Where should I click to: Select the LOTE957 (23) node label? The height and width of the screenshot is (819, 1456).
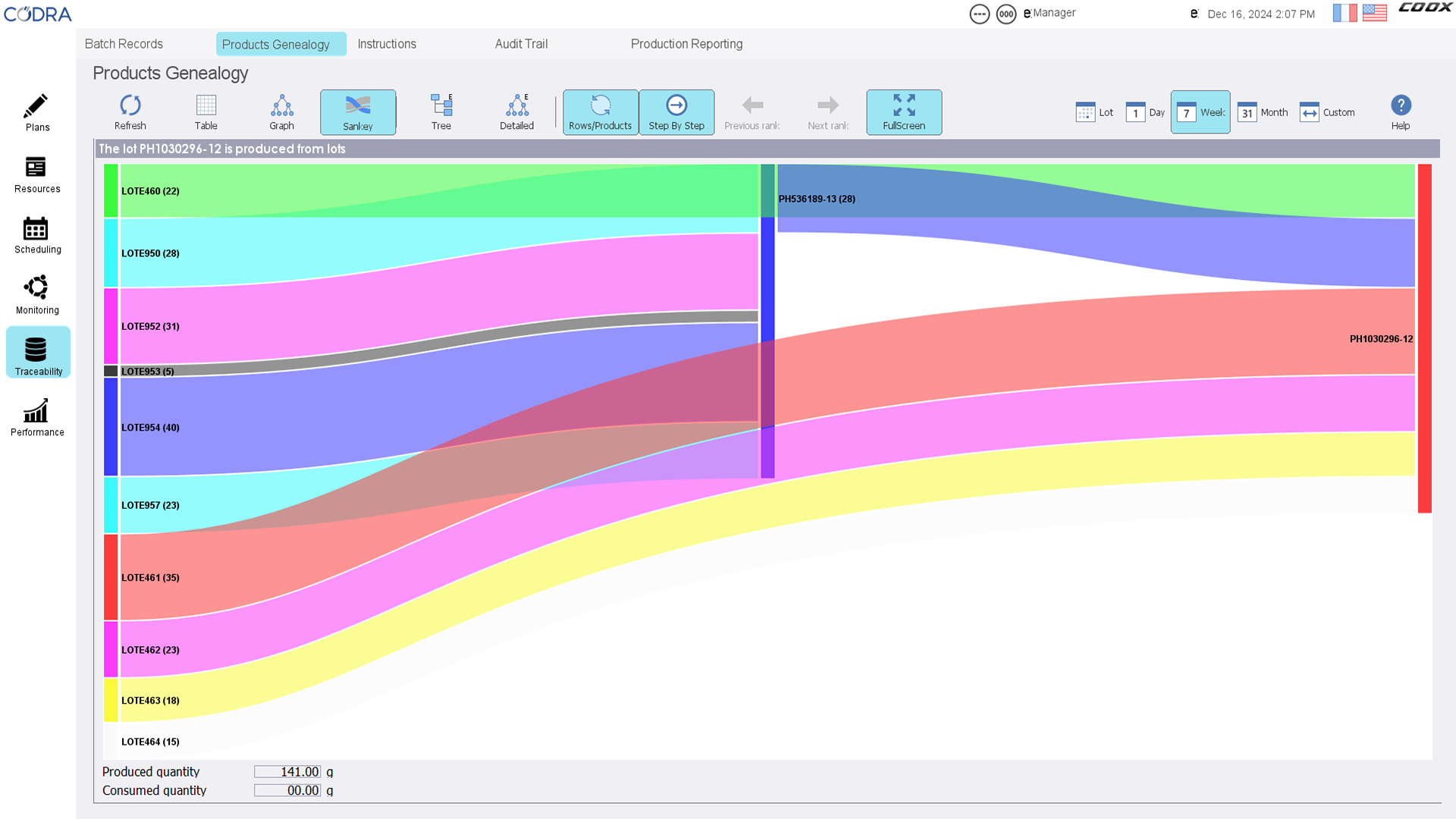tap(150, 505)
